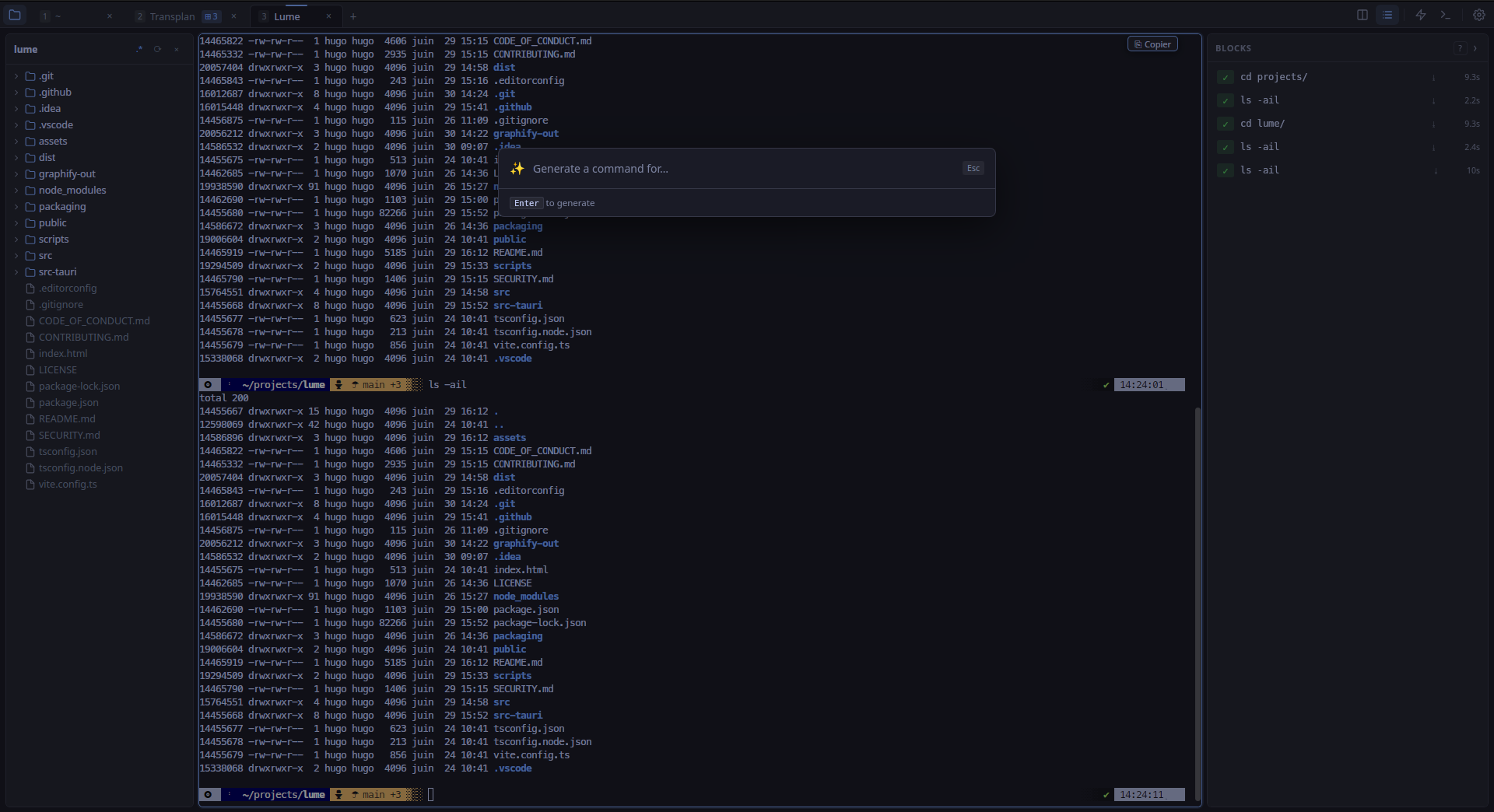
Task: Dismiss command generator with Esc button
Action: pyautogui.click(x=973, y=168)
